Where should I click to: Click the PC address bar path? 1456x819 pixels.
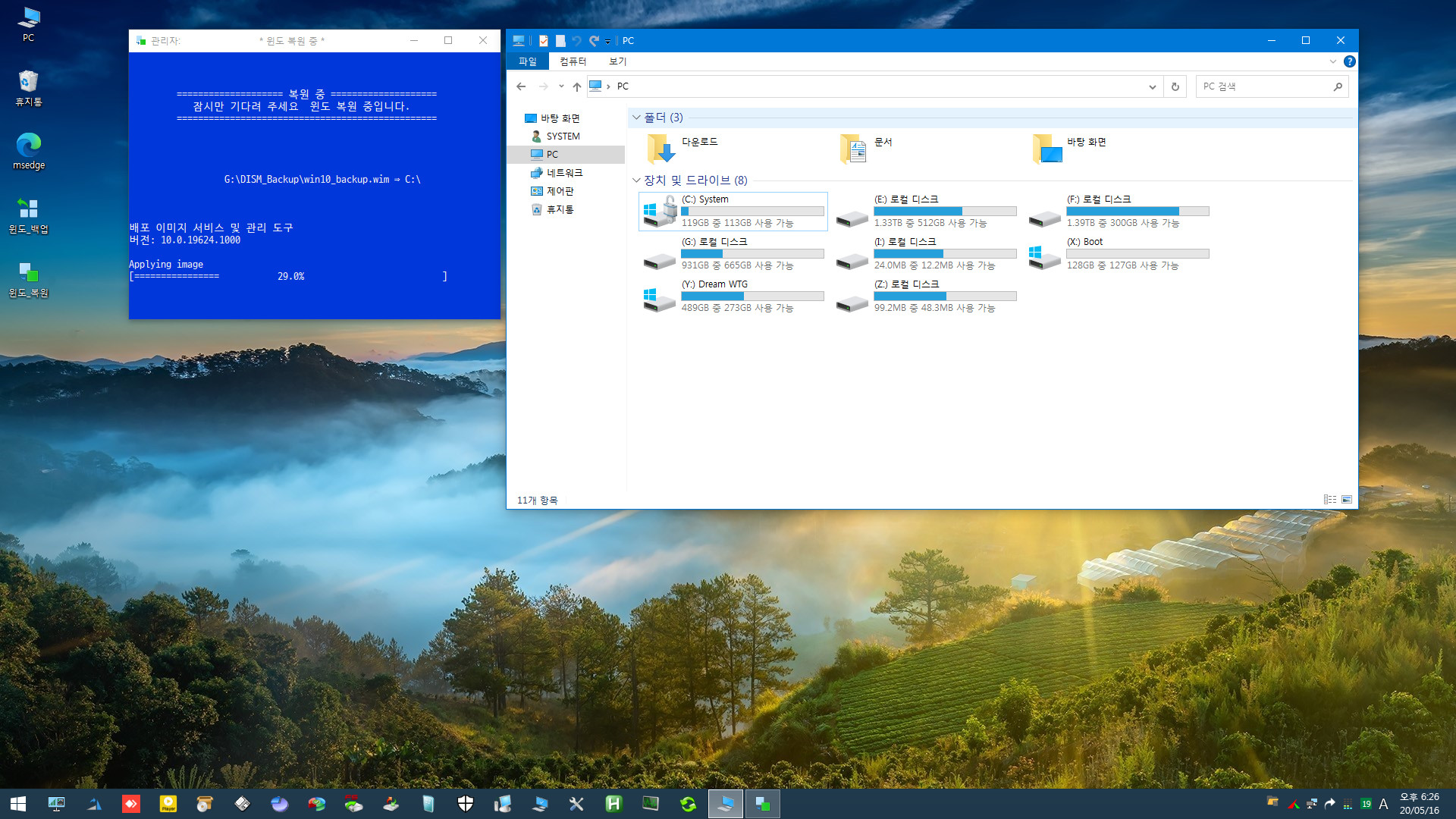[623, 86]
